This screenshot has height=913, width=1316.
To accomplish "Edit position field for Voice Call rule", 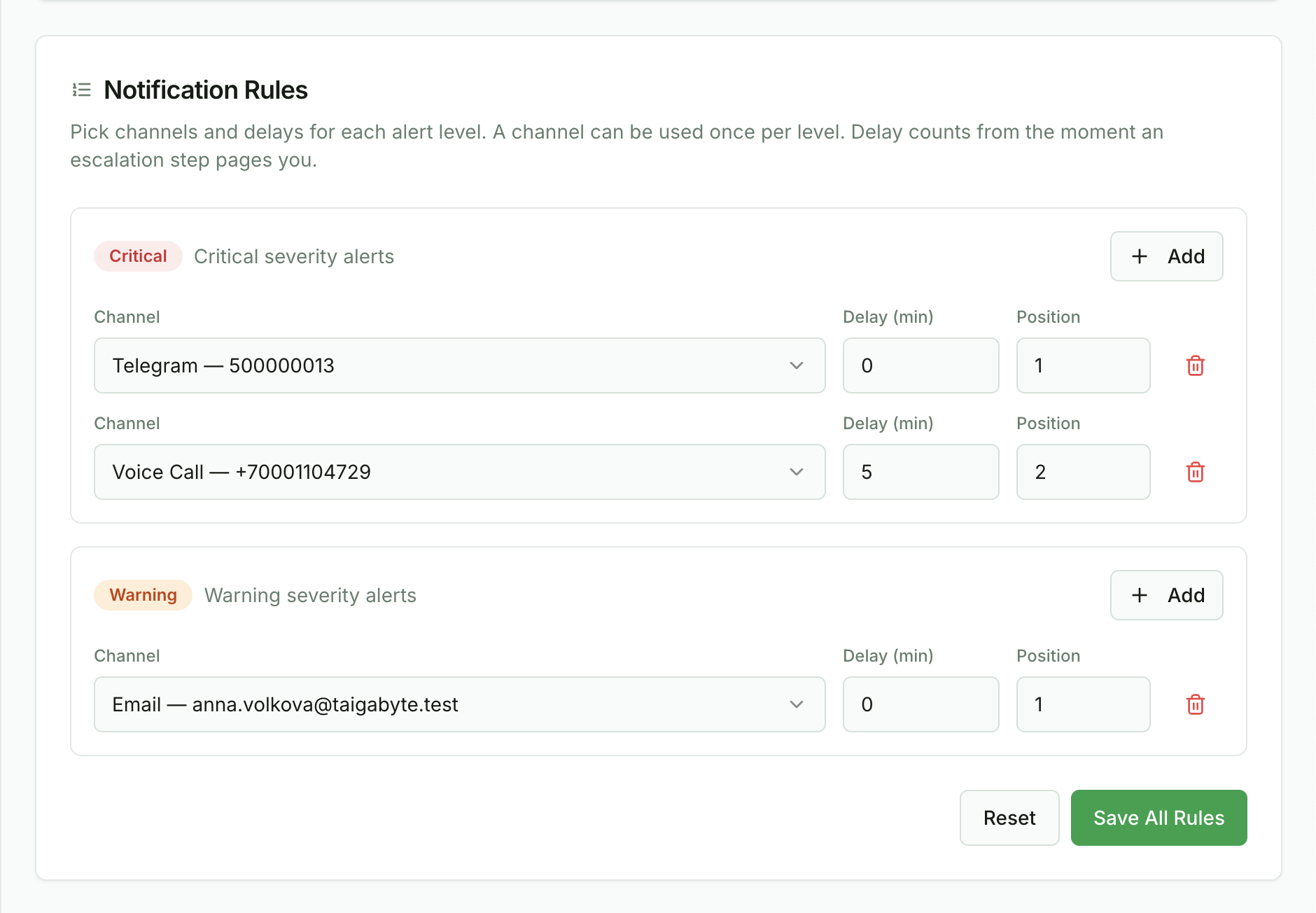I will pyautogui.click(x=1083, y=472).
